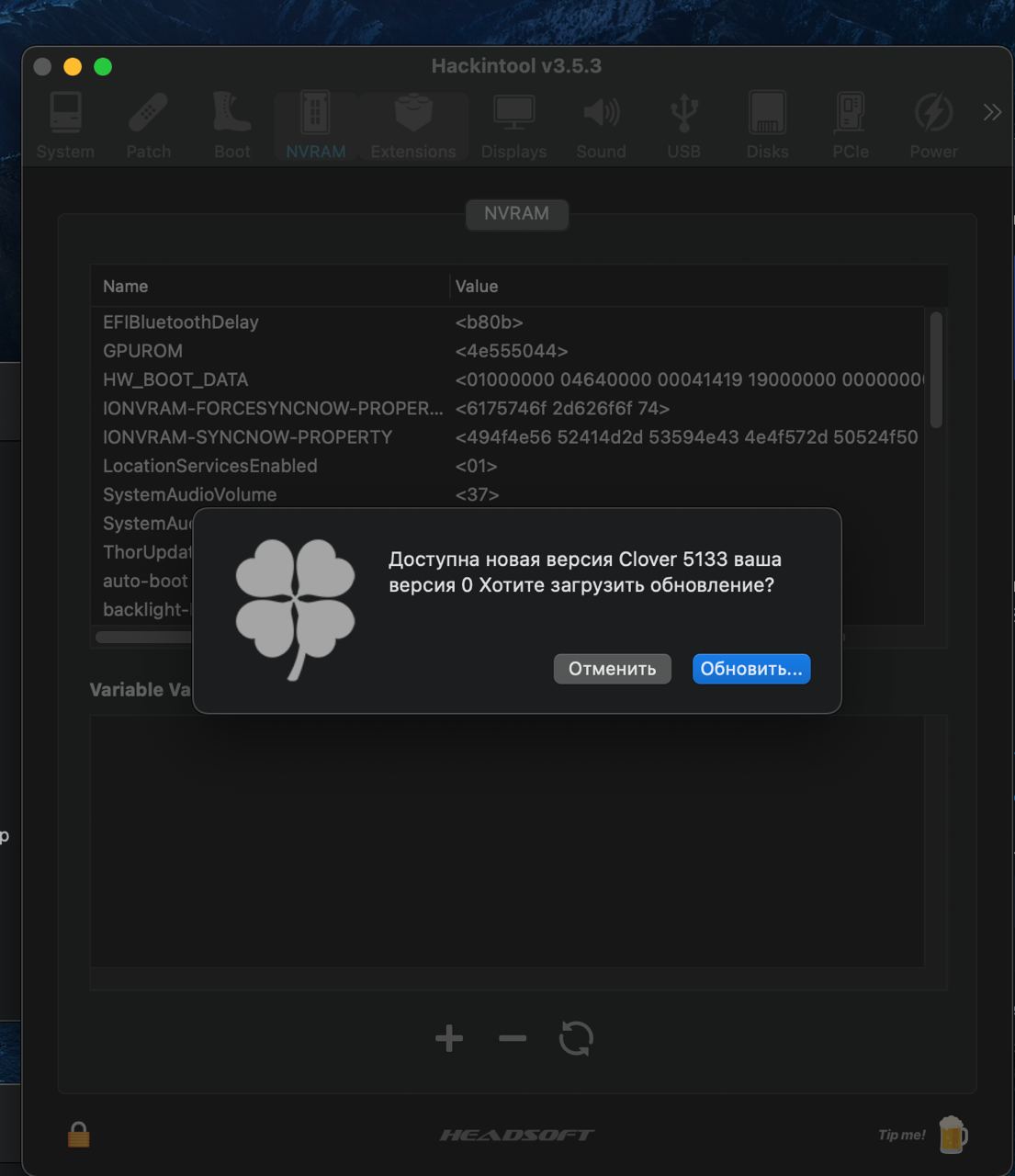Click the Обновить... update button
Image resolution: width=1015 pixels, height=1176 pixels.
pyautogui.click(x=751, y=669)
